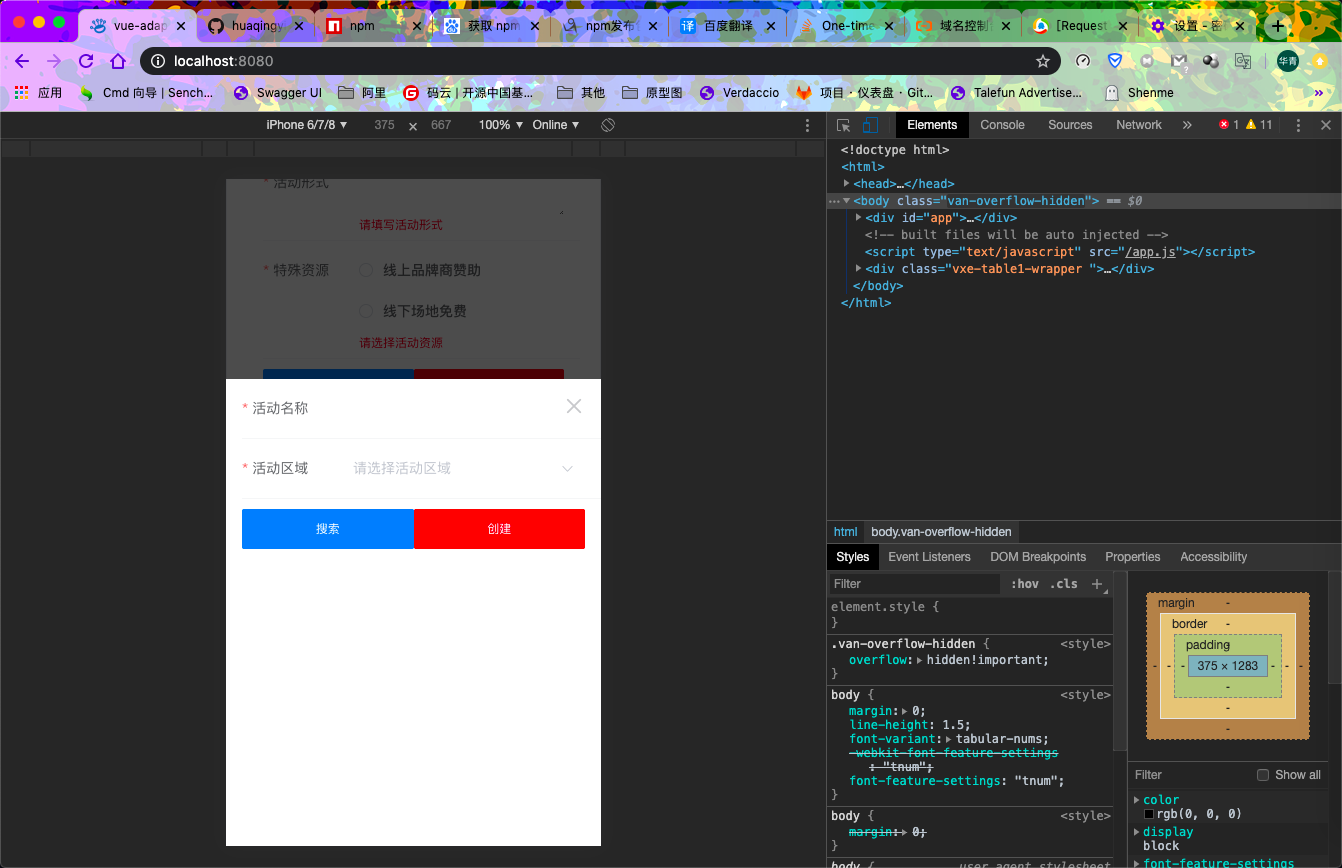Viewport: 1342px width, 868px height.
Task: Expand the head element node
Action: pyautogui.click(x=847, y=184)
